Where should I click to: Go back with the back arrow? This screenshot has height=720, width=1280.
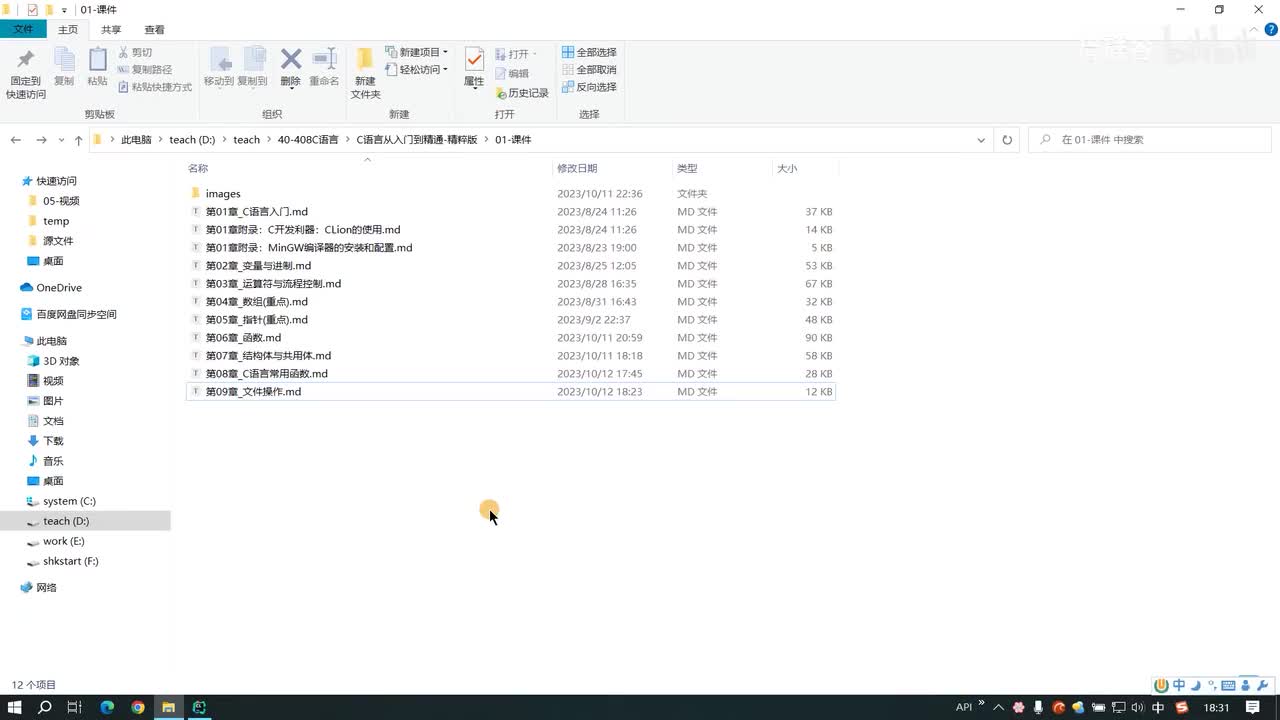pos(16,140)
